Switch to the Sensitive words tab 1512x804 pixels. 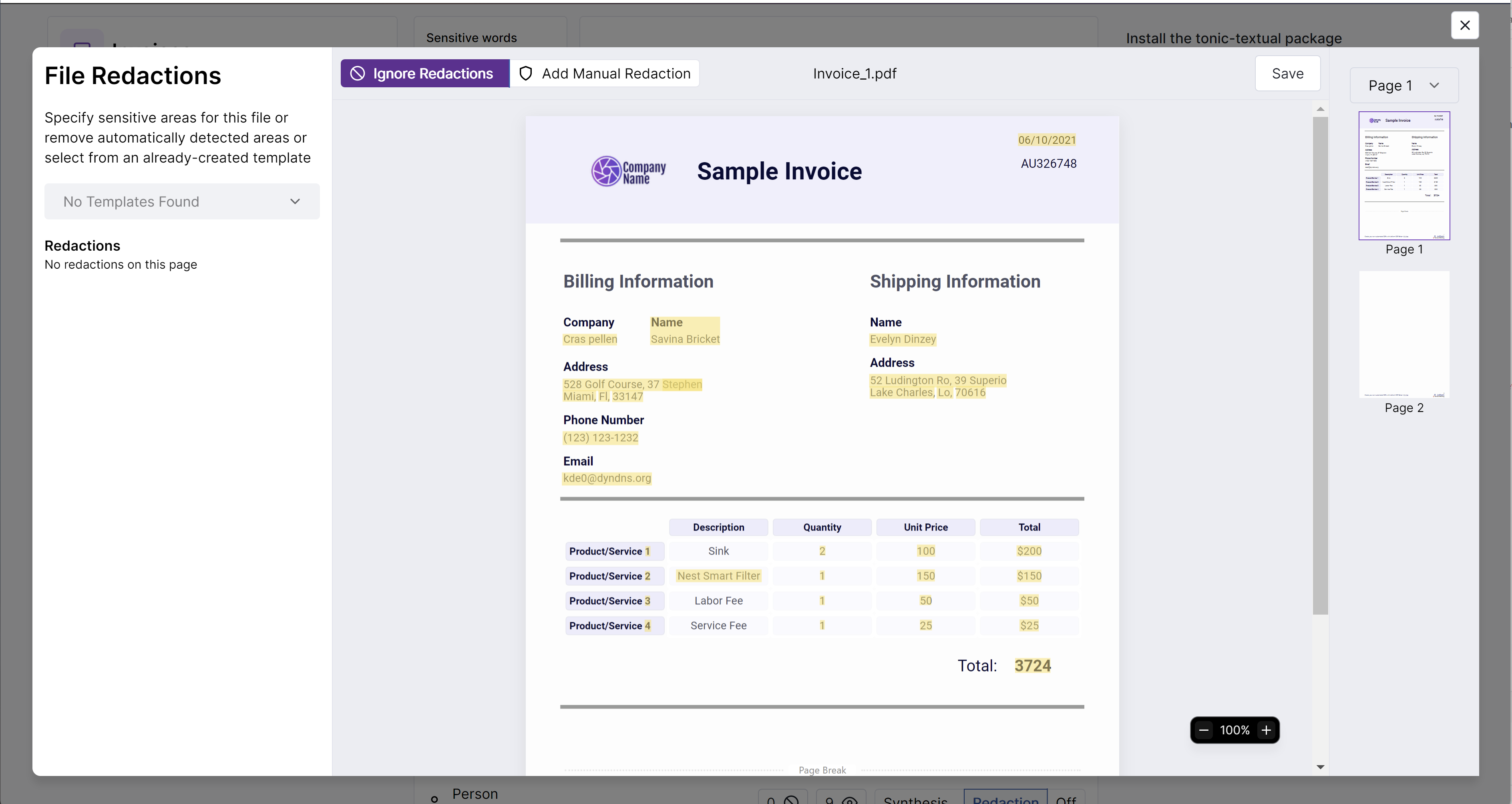471,38
